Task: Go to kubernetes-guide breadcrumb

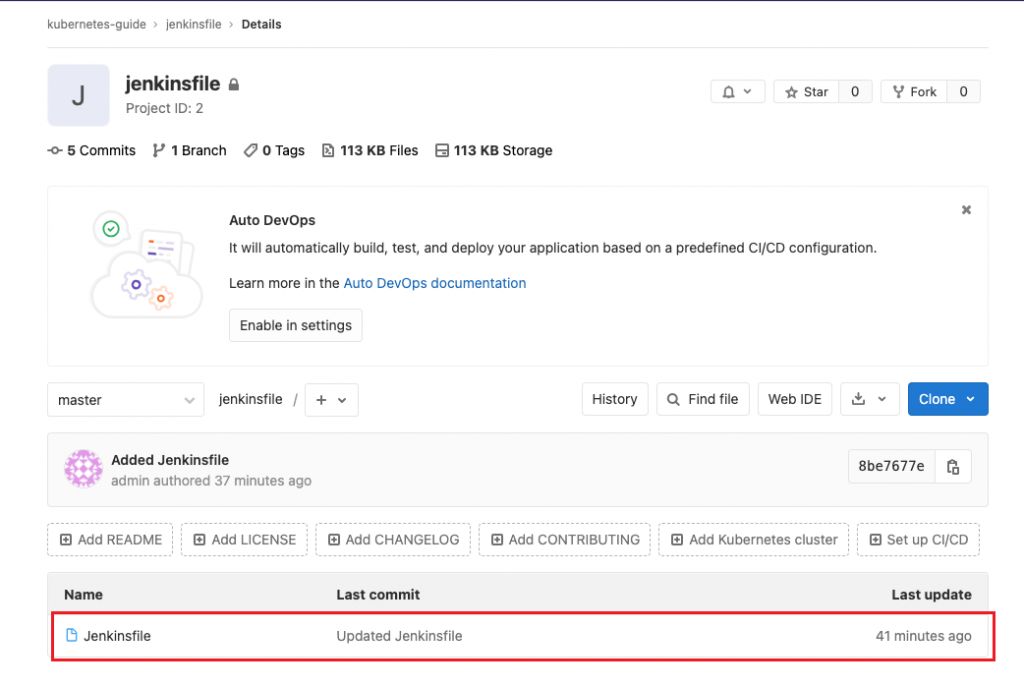Action: 97,24
